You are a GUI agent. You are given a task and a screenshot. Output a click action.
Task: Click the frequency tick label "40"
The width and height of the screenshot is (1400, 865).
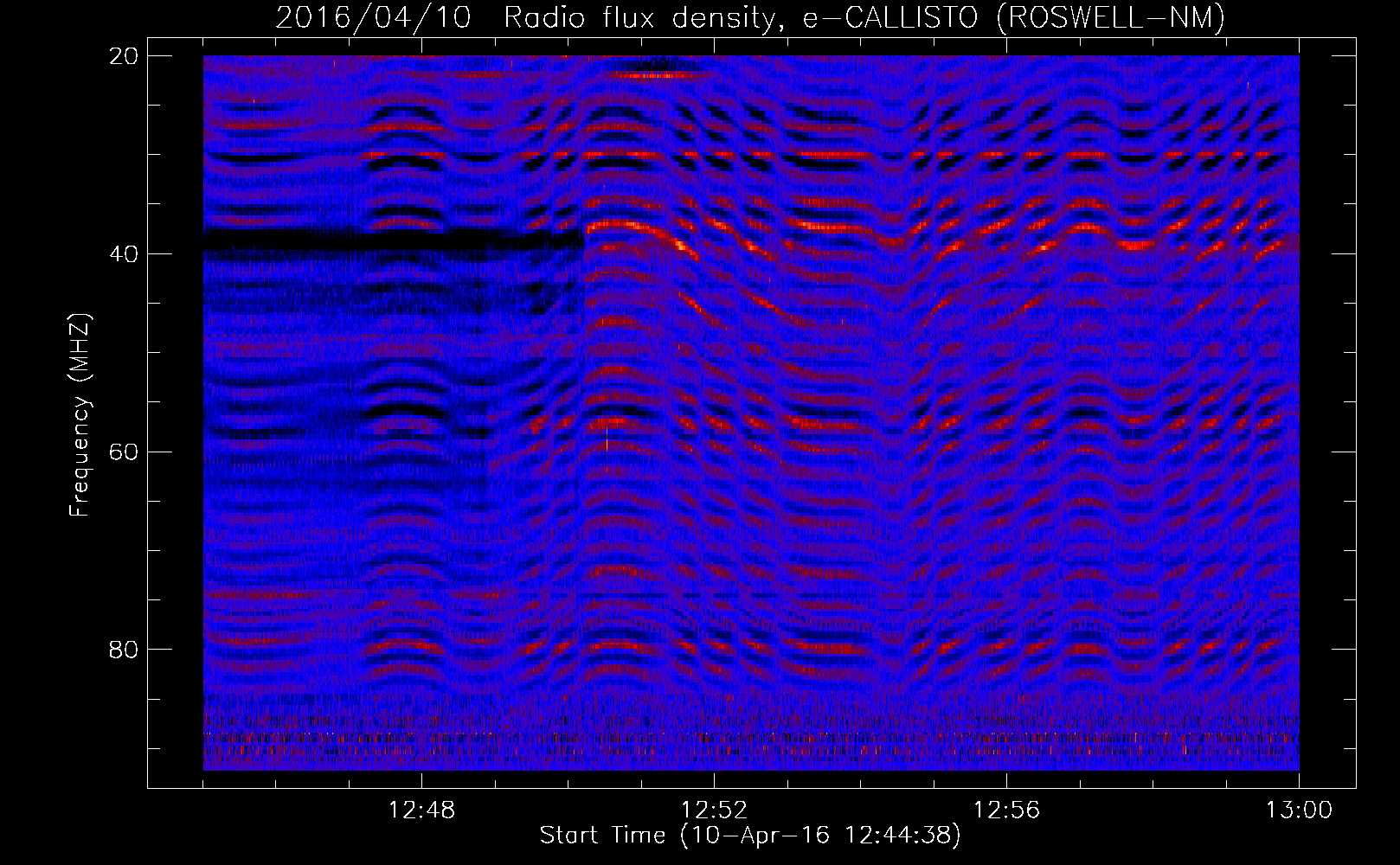coord(125,254)
